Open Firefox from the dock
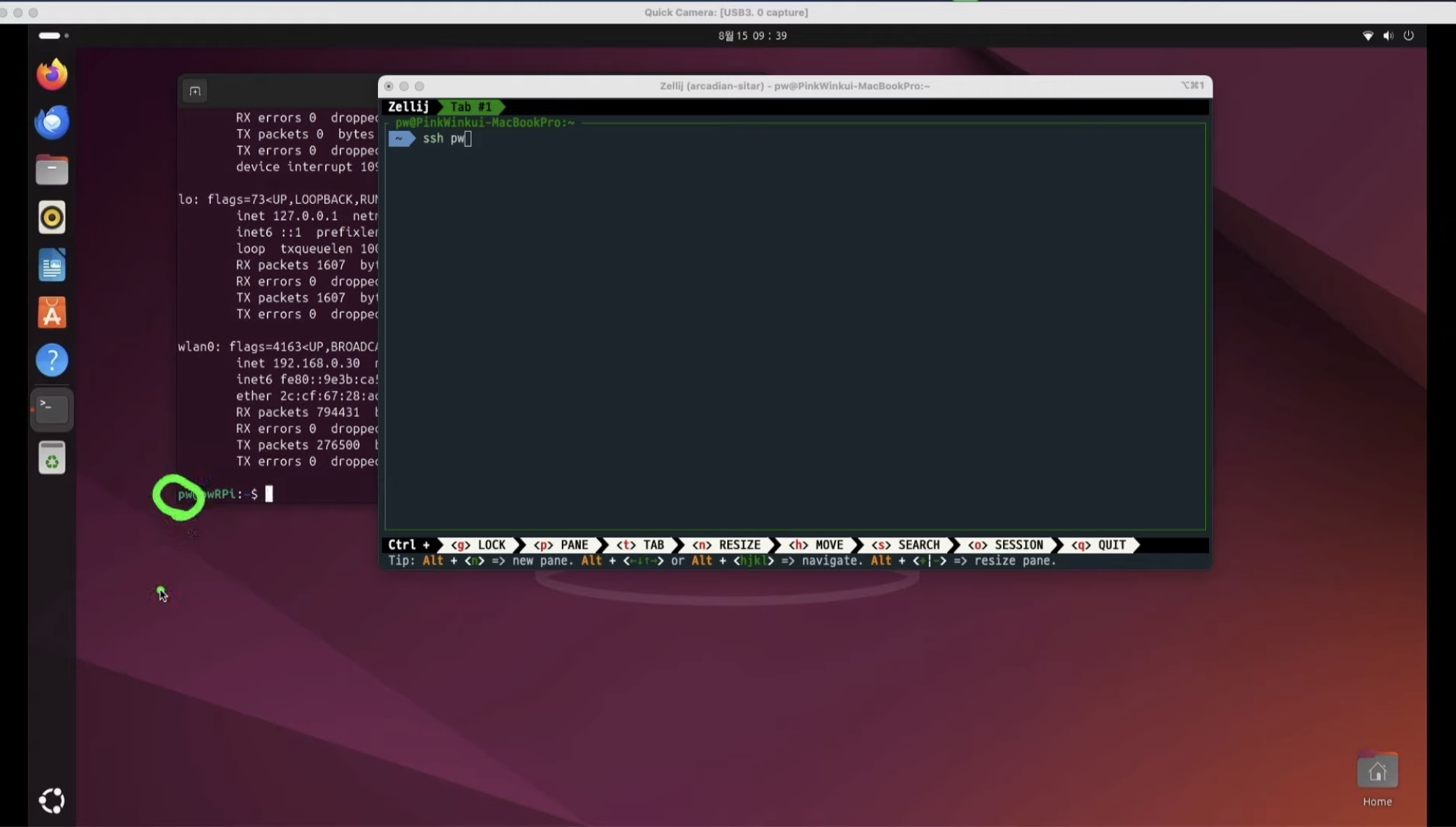This screenshot has height=827, width=1456. tap(51, 74)
